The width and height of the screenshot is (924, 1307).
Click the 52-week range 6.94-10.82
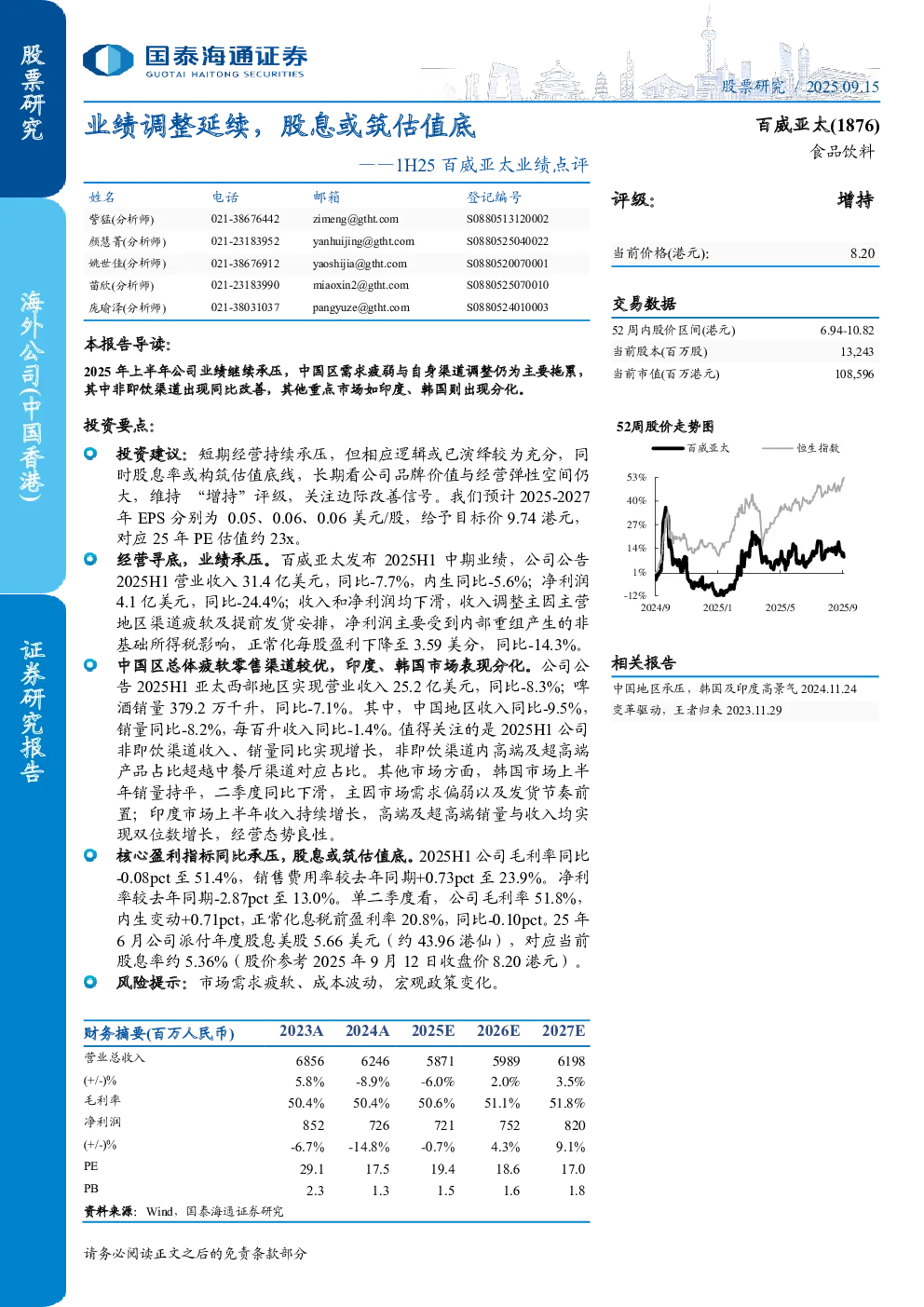(847, 330)
